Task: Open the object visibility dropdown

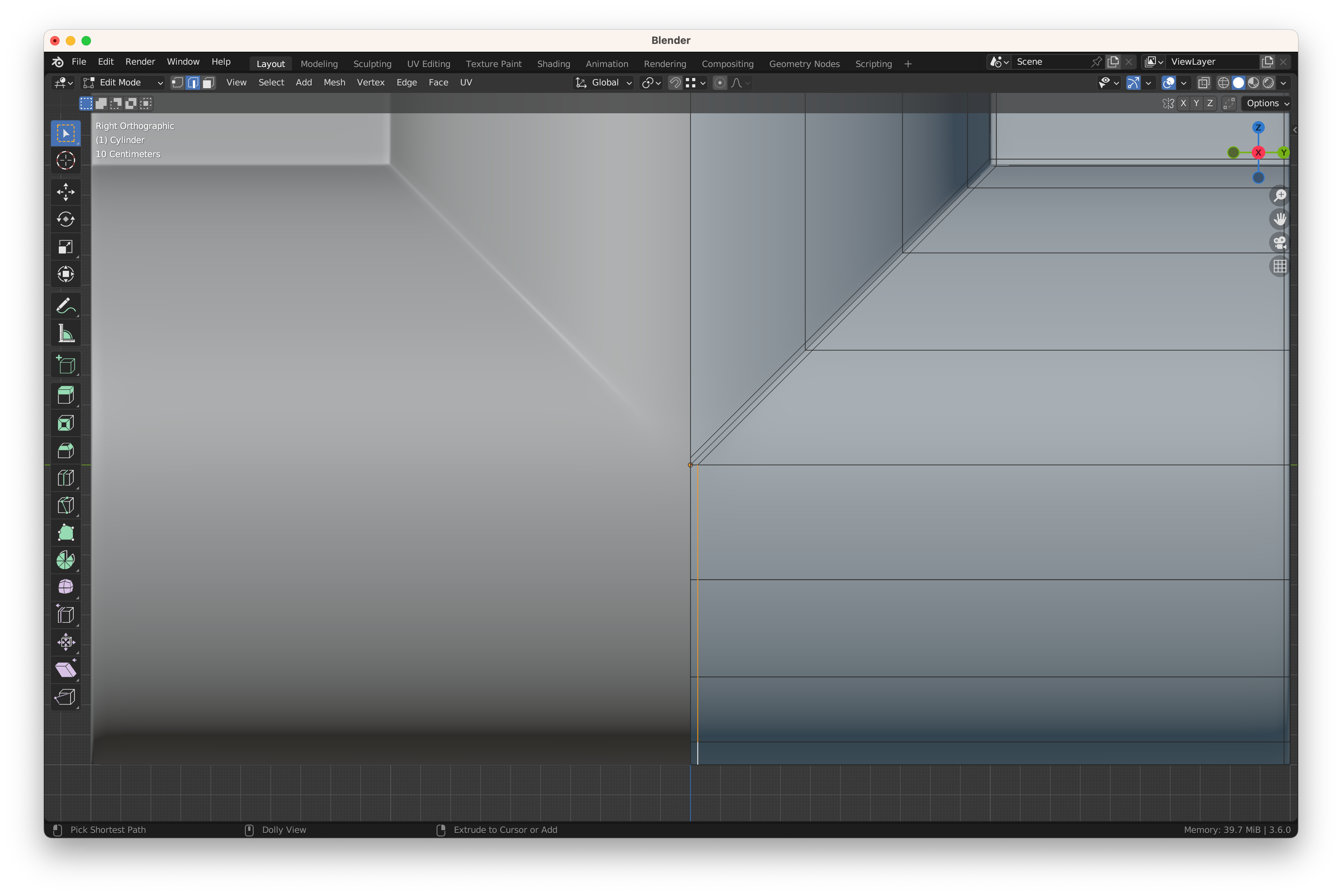Action: coord(1108,83)
